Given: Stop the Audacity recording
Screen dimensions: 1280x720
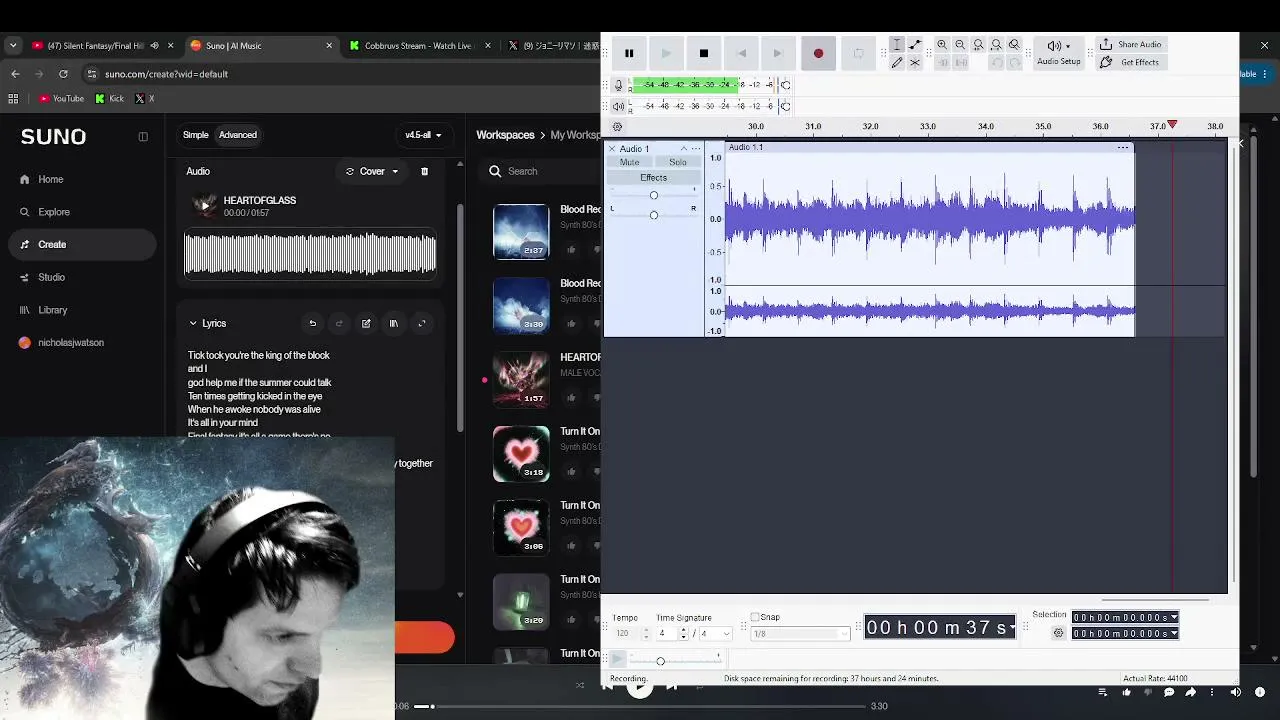Looking at the screenshot, I should pyautogui.click(x=704, y=53).
